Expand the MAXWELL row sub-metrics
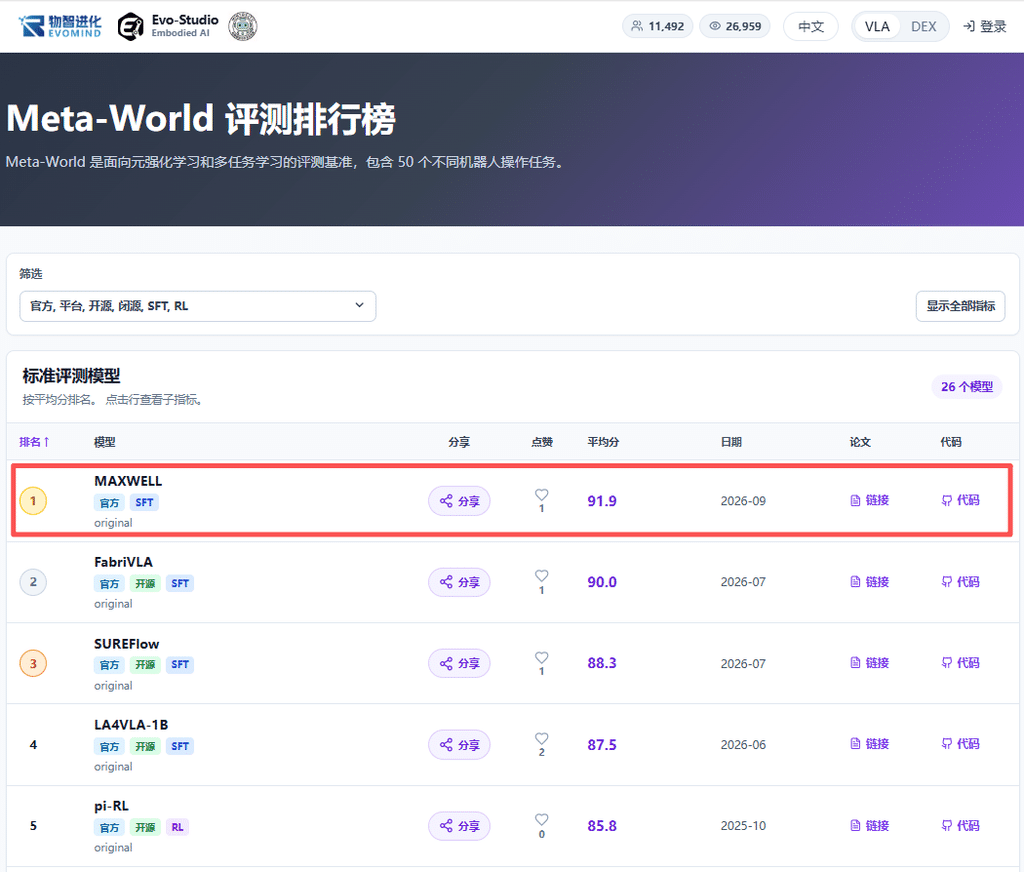Viewport: 1024px width, 872px height. (x=512, y=501)
